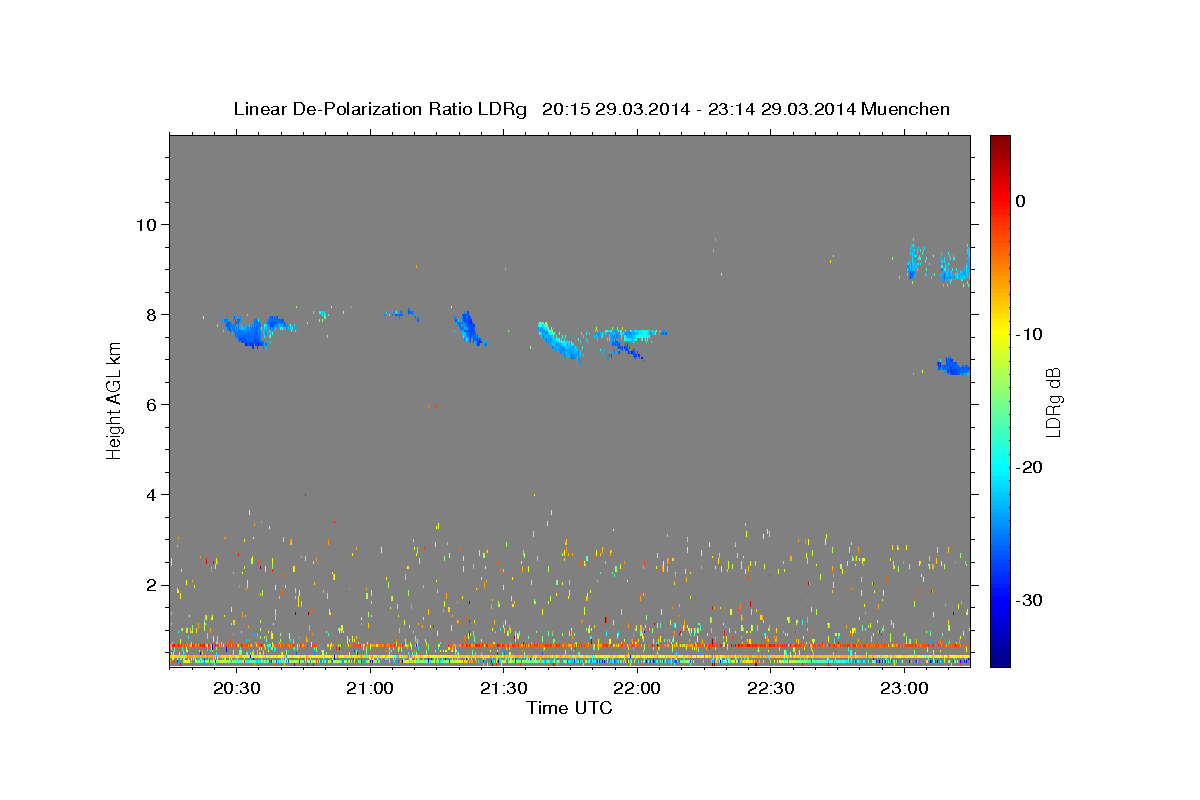Screen dimensions: 1200x800
Task: Click the height tick label 4
Action: (x=154, y=495)
